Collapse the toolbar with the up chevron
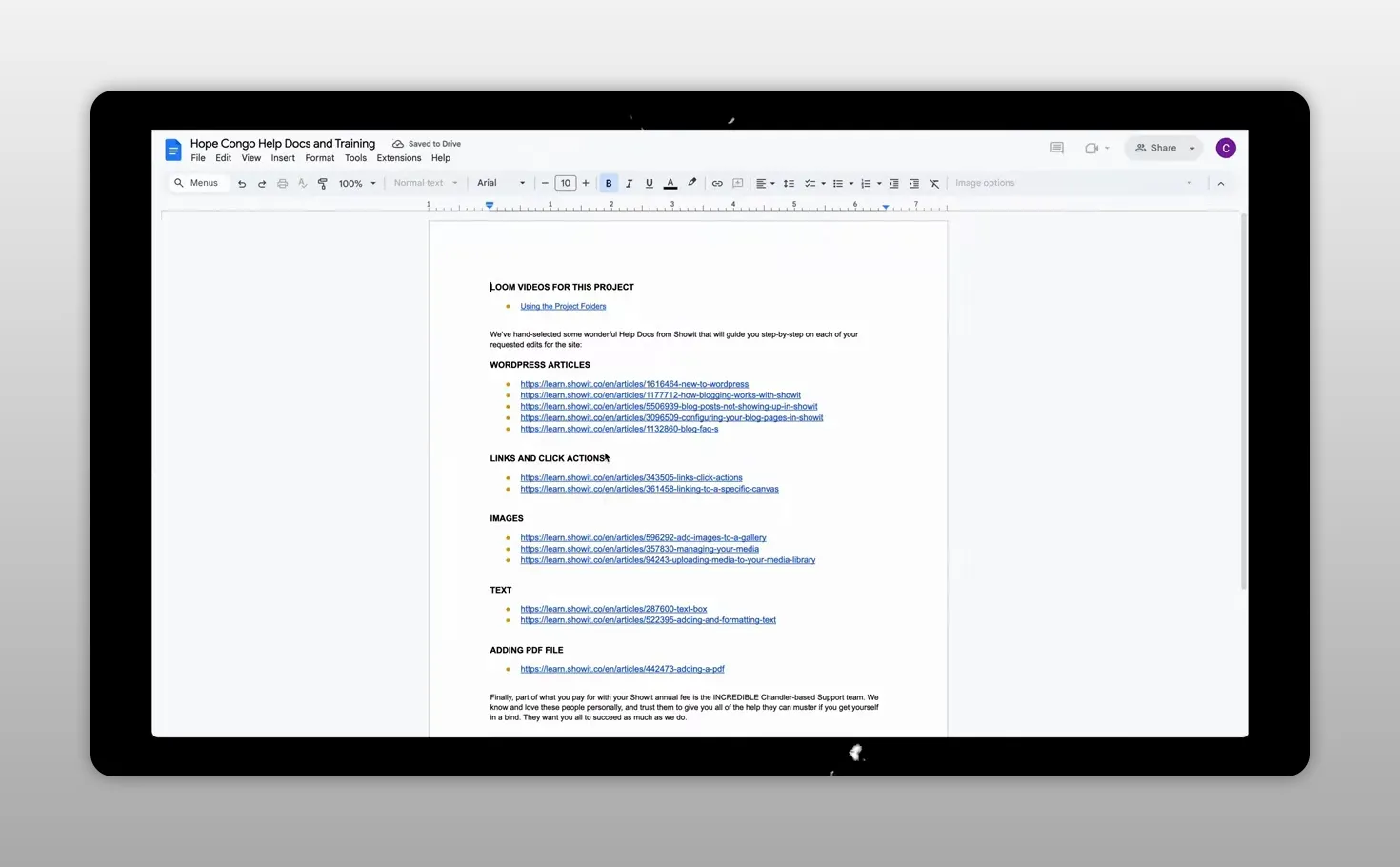Screen dimensions: 1400x867 1221,183
